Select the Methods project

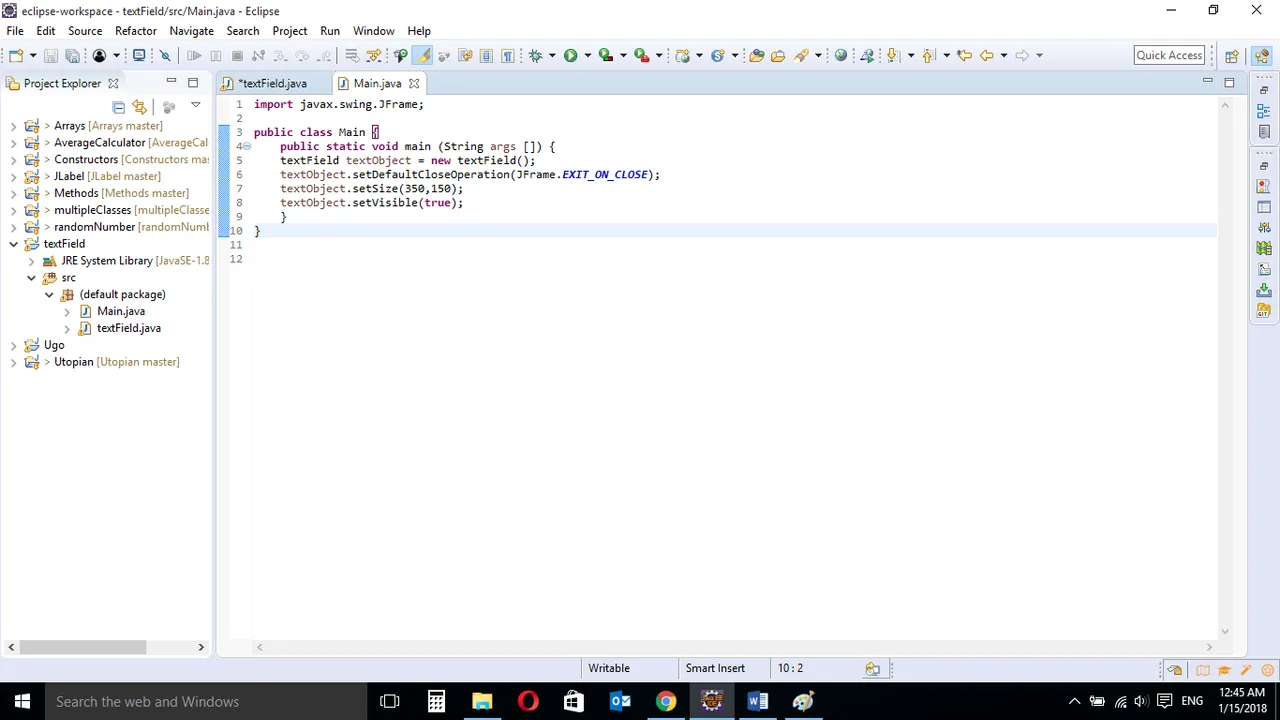coord(76,193)
